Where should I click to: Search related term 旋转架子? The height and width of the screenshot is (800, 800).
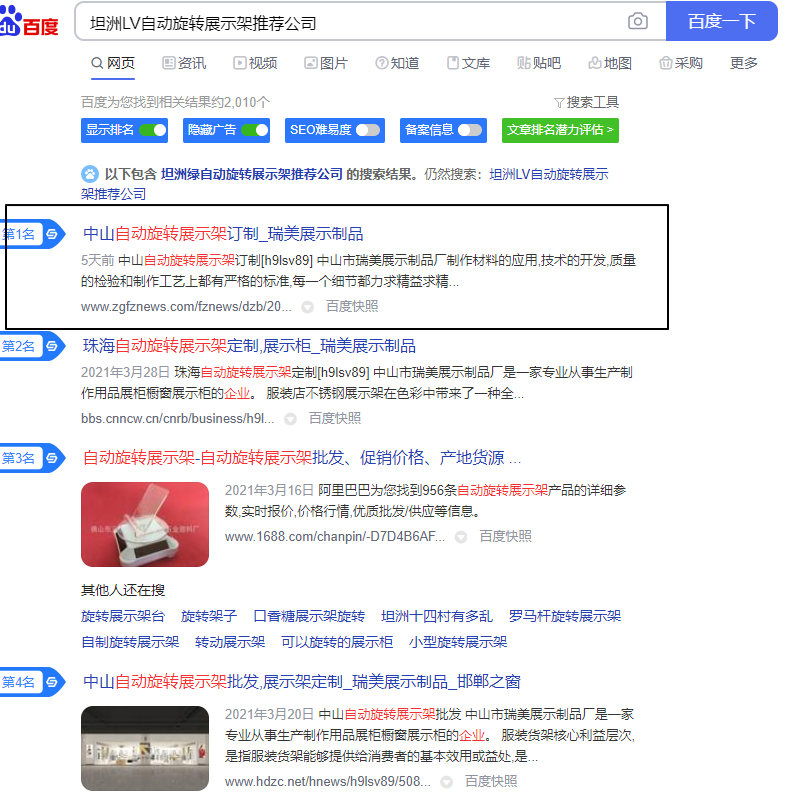[209, 616]
